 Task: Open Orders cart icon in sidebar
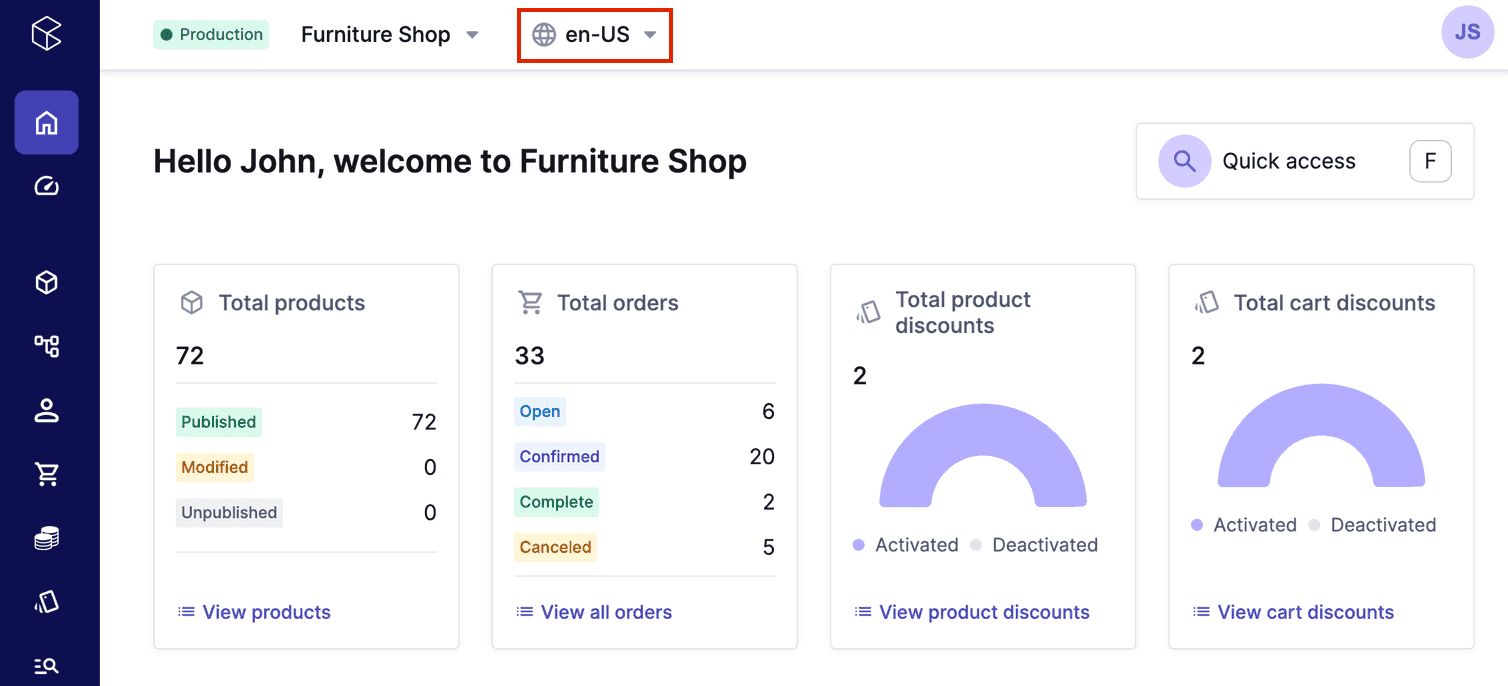[x=46, y=474]
